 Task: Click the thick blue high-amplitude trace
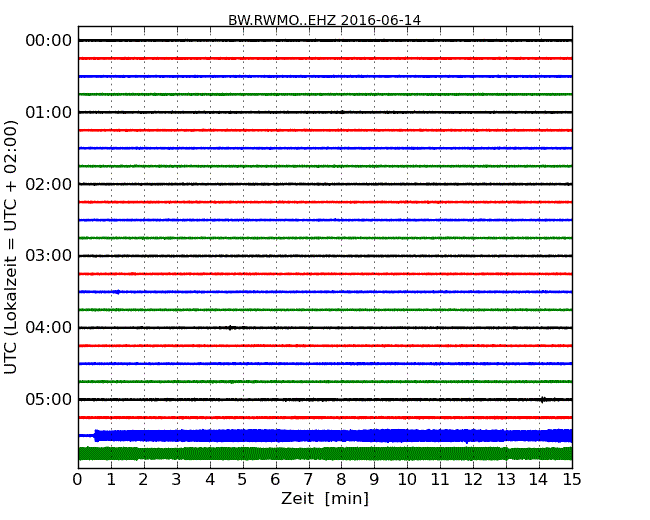pyautogui.click(x=334, y=436)
